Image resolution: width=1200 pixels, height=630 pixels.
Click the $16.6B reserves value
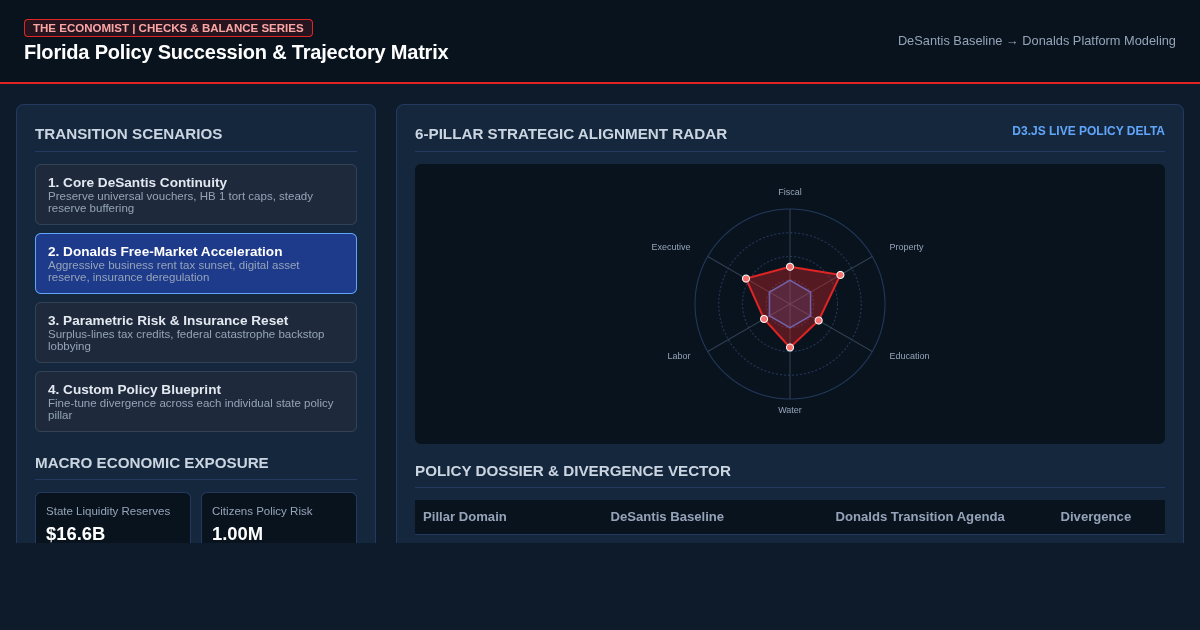(x=76, y=534)
